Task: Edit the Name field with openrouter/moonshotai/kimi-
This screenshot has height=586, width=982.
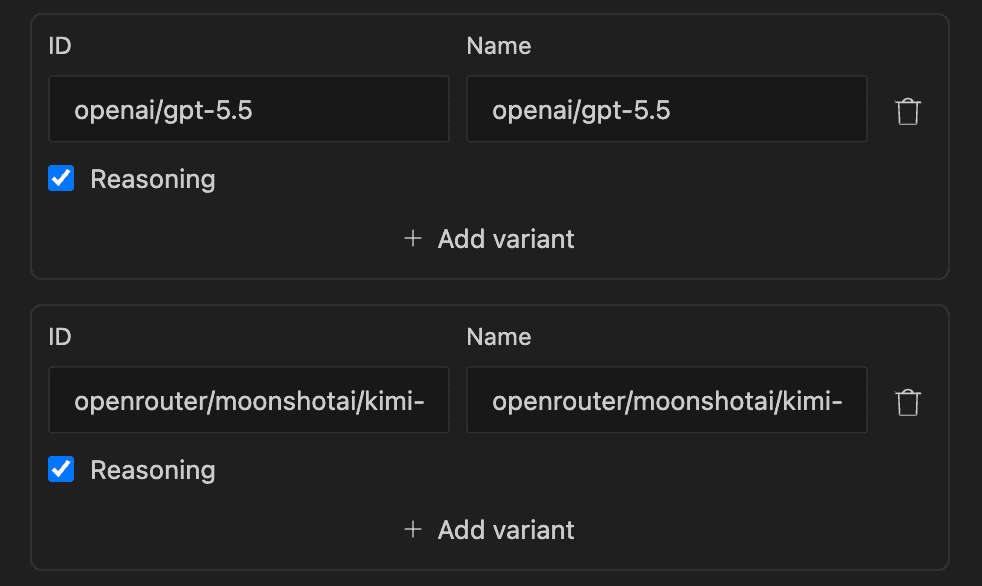Action: click(667, 400)
